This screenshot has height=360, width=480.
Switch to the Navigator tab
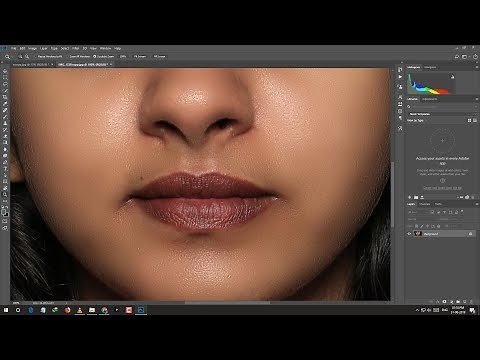click(x=430, y=67)
